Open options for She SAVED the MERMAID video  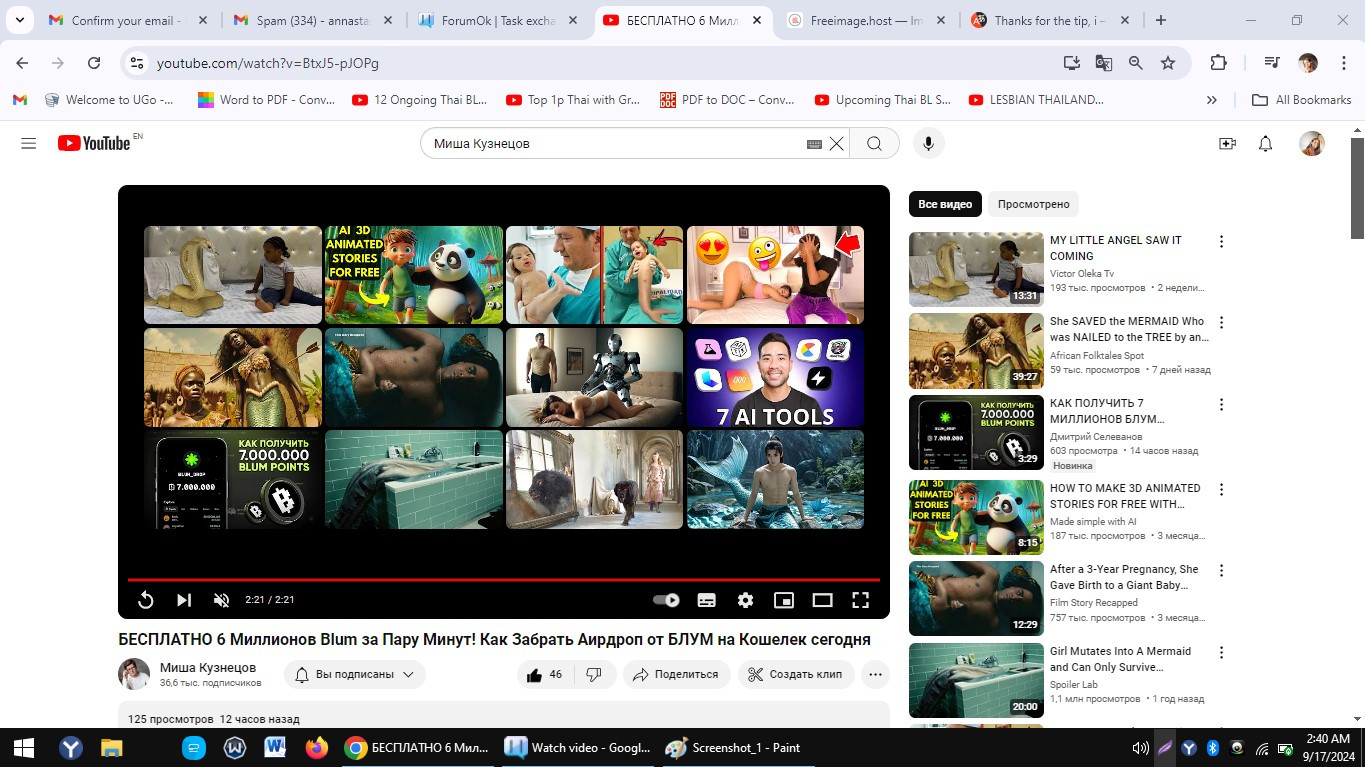point(1221,322)
